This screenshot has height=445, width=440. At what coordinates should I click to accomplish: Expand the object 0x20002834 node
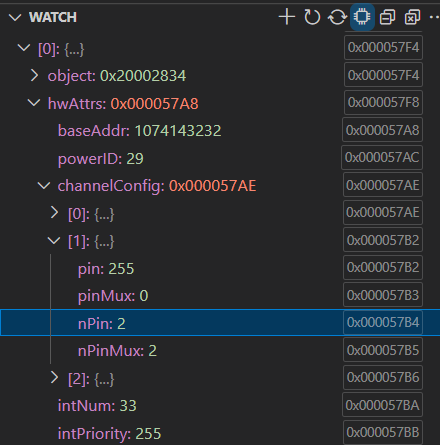(34, 75)
